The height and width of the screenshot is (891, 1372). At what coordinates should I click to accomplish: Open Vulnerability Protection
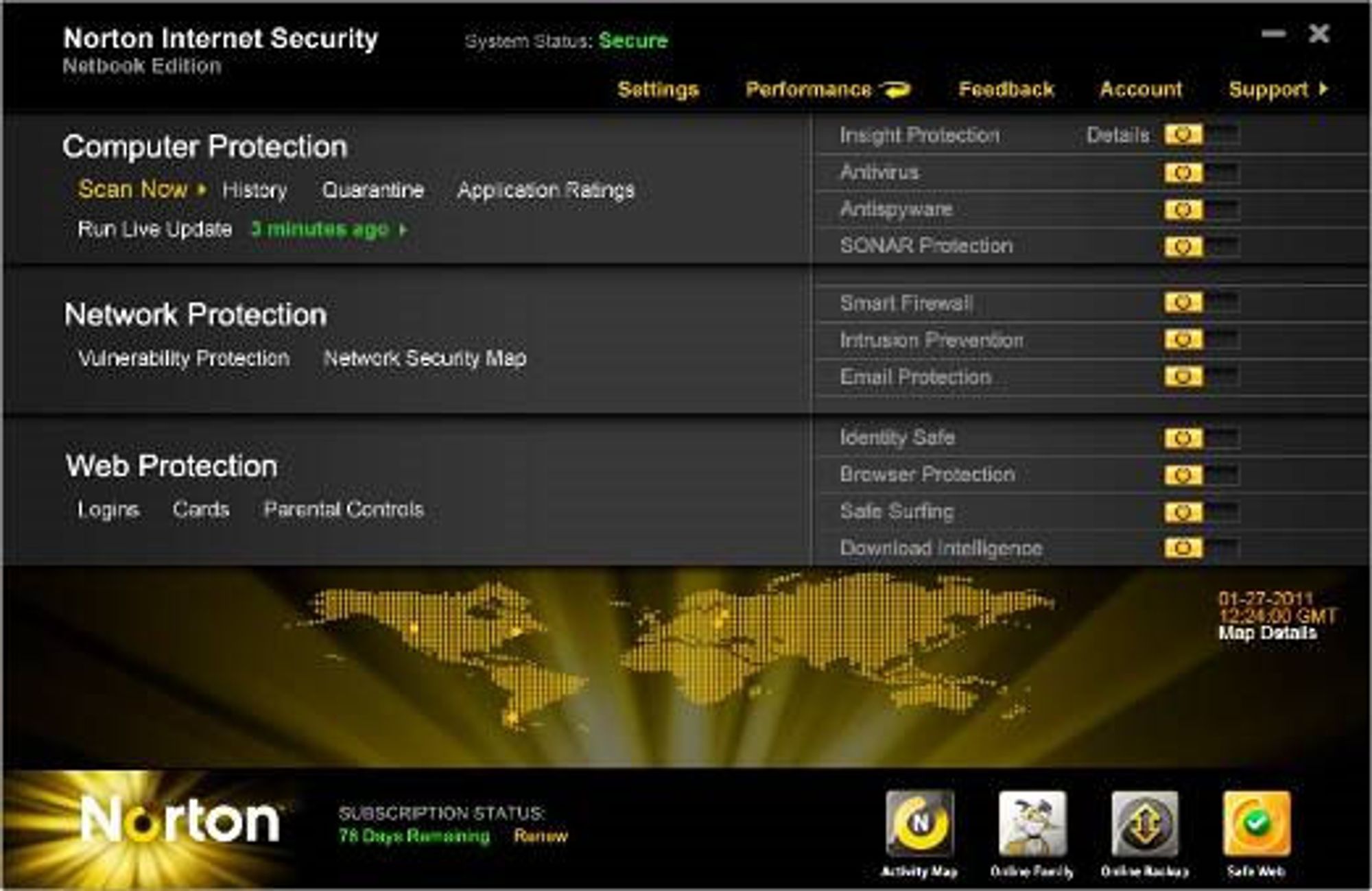pyautogui.click(x=183, y=358)
